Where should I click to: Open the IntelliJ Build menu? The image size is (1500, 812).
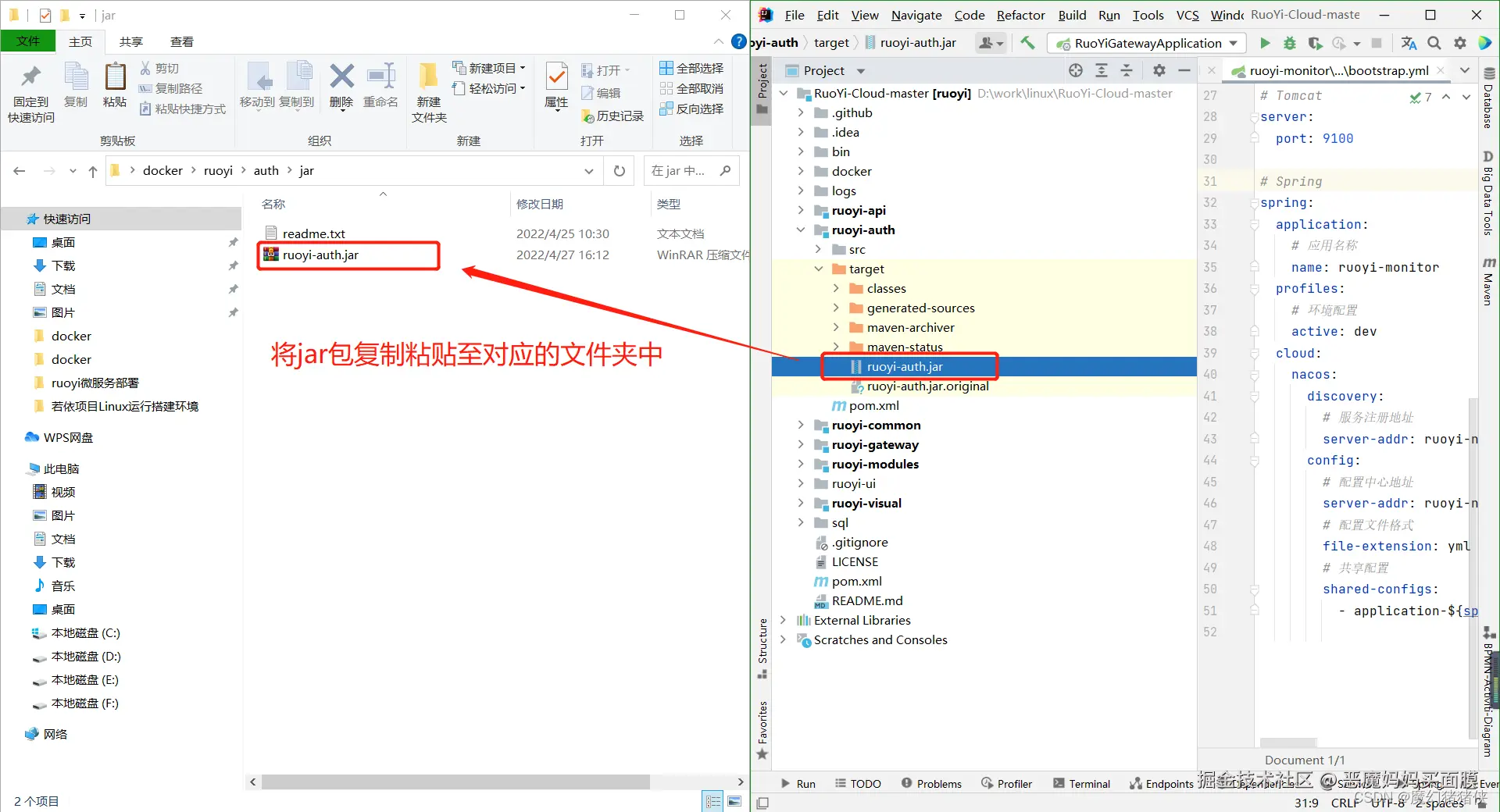[1072, 15]
